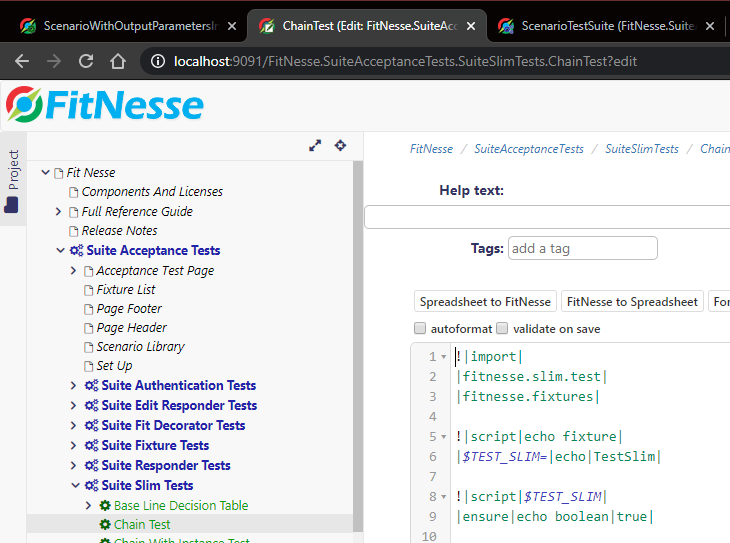Click the add a tag input field
730x543 pixels.
point(582,248)
